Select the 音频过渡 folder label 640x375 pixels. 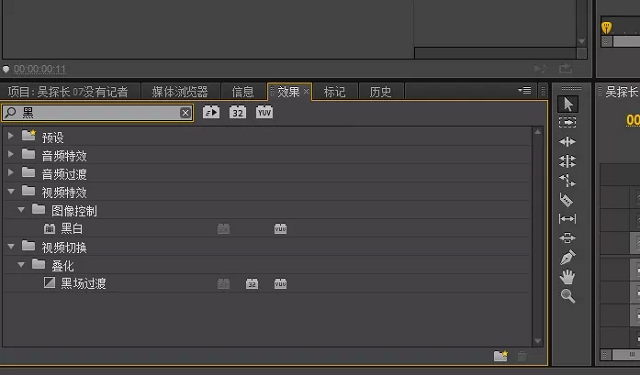click(x=64, y=175)
